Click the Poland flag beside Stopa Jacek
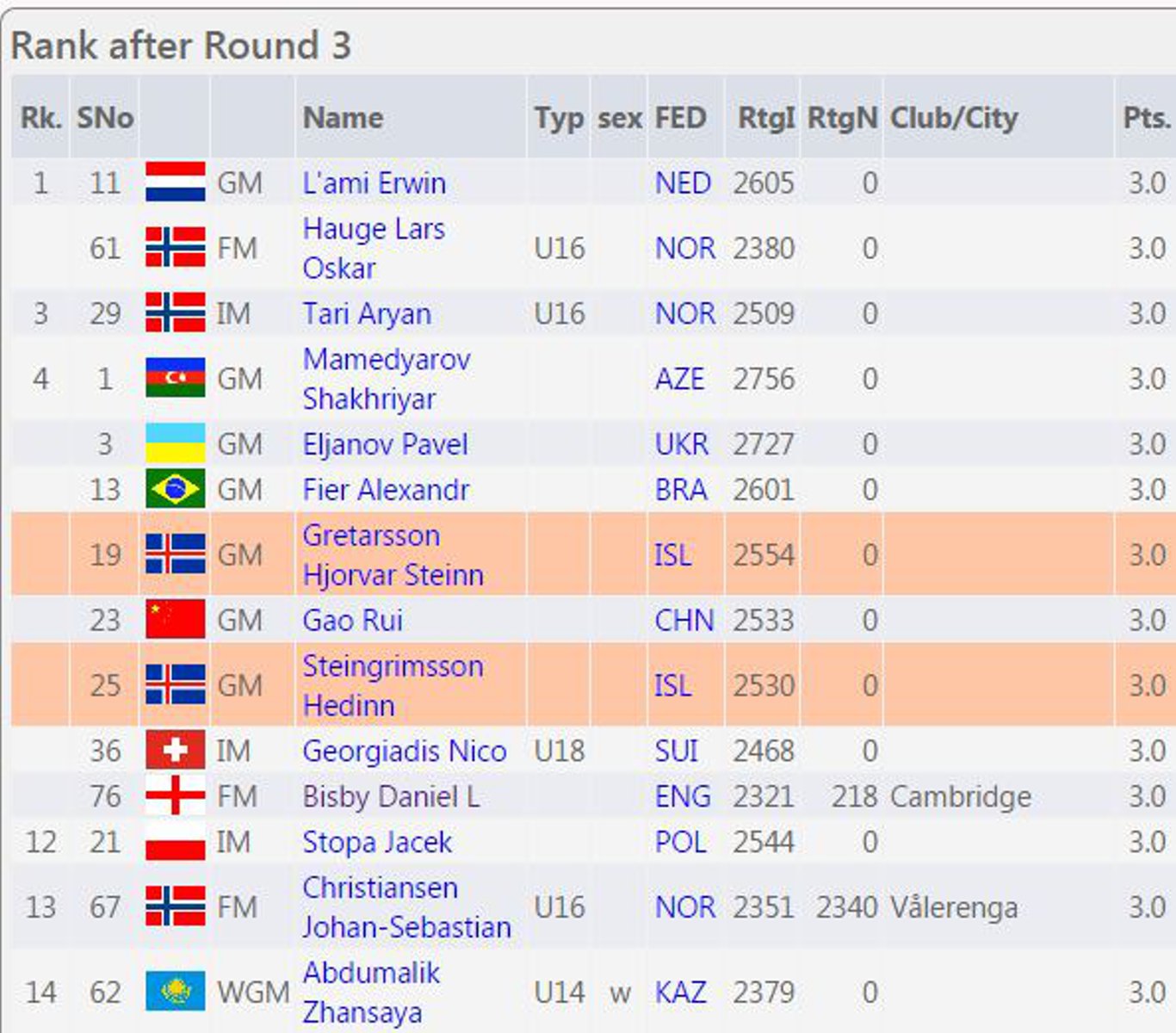1176x1033 pixels. [176, 841]
